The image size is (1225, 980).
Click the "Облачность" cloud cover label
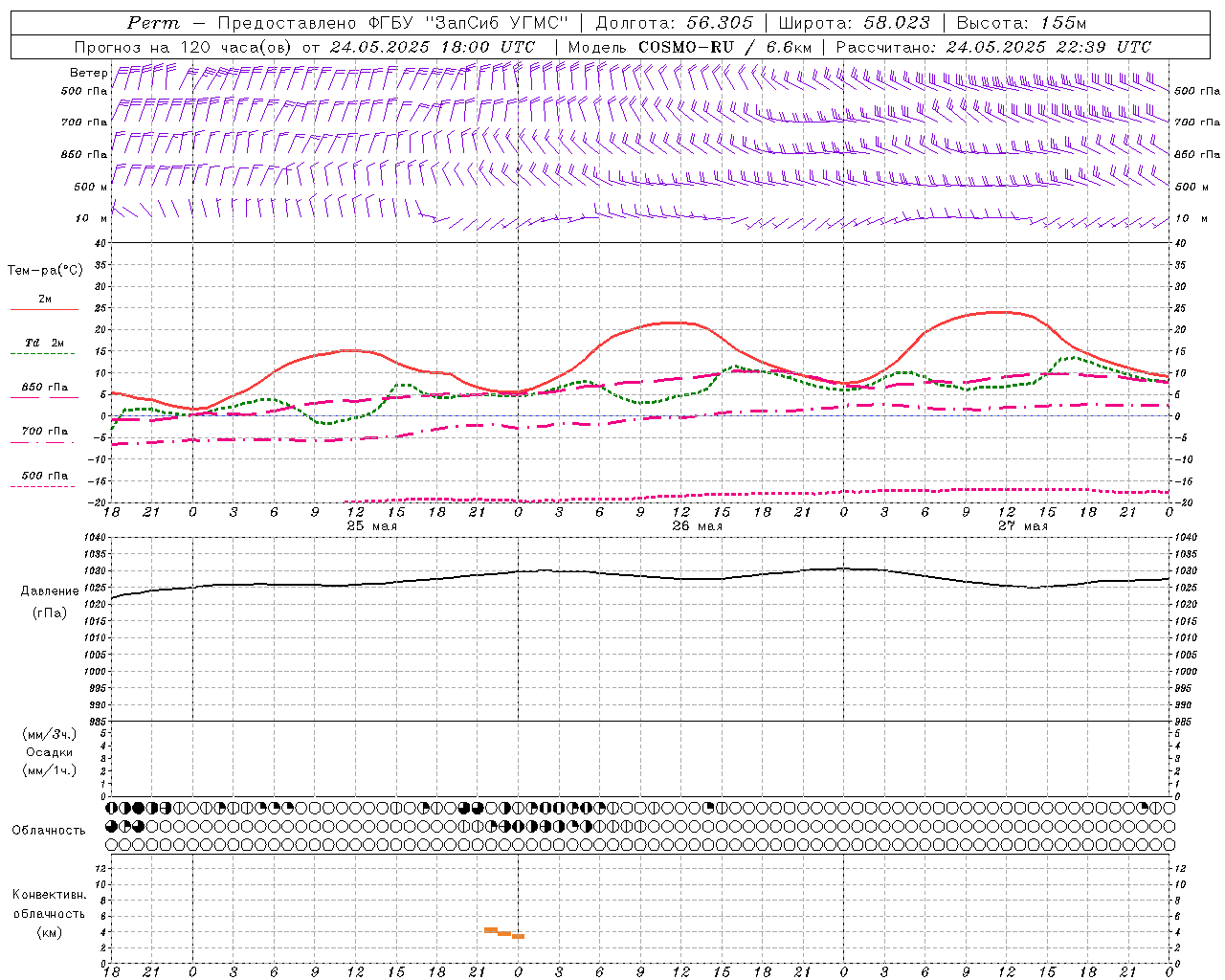[49, 831]
